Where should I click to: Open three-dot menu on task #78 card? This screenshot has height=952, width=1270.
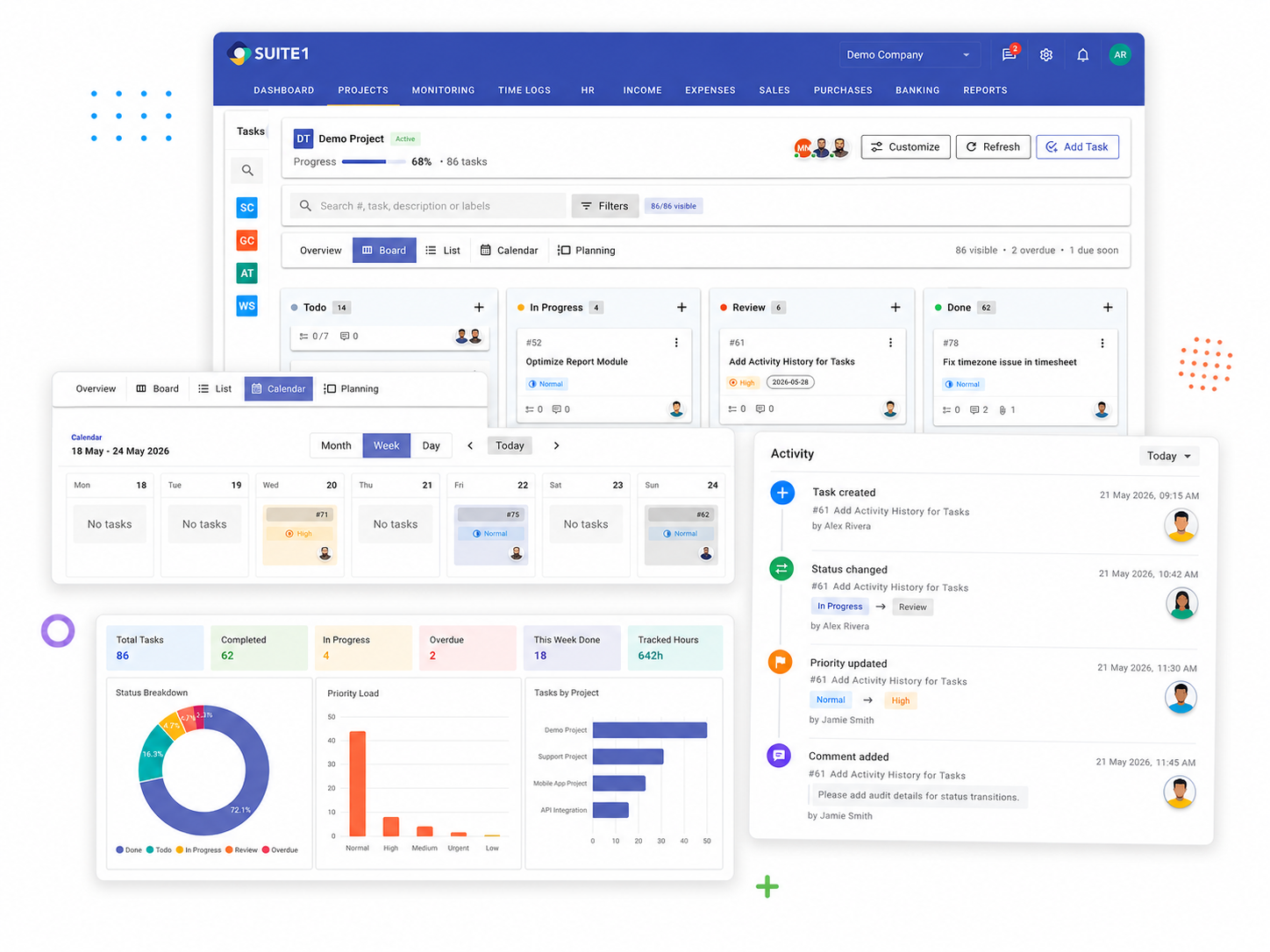tap(1102, 343)
